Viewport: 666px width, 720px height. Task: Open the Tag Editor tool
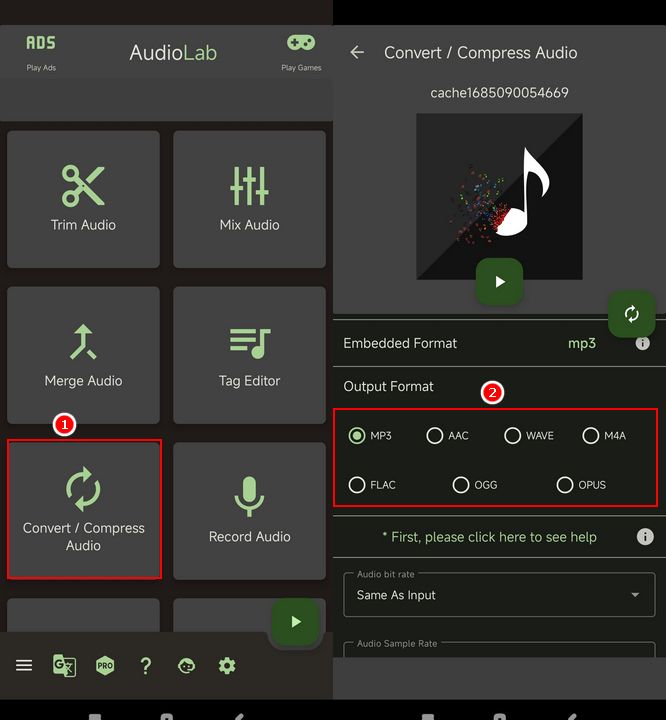tap(249, 355)
